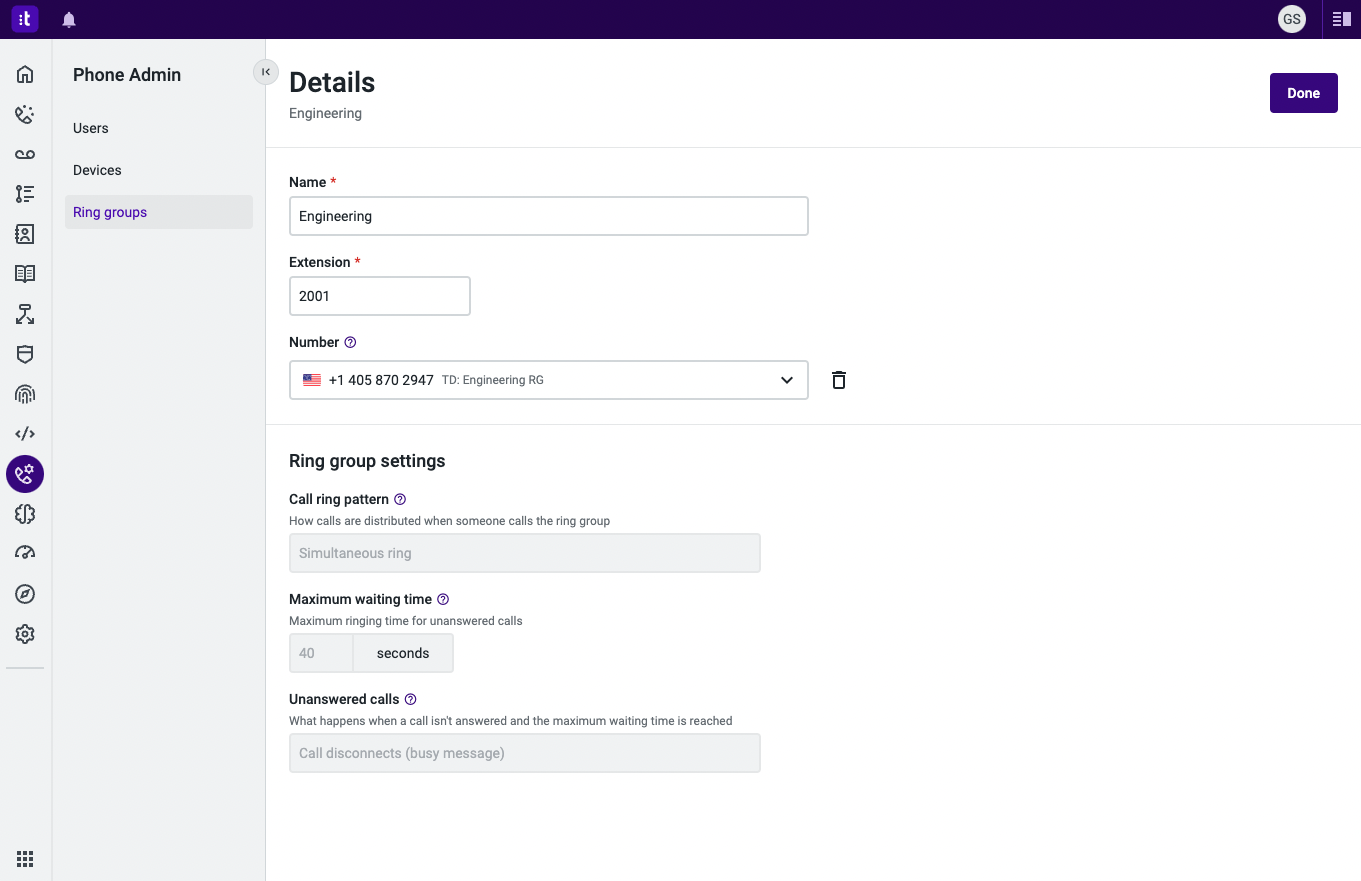Open the Call ring pattern dropdown
Screen dimensions: 1361x881
pyautogui.click(x=525, y=553)
